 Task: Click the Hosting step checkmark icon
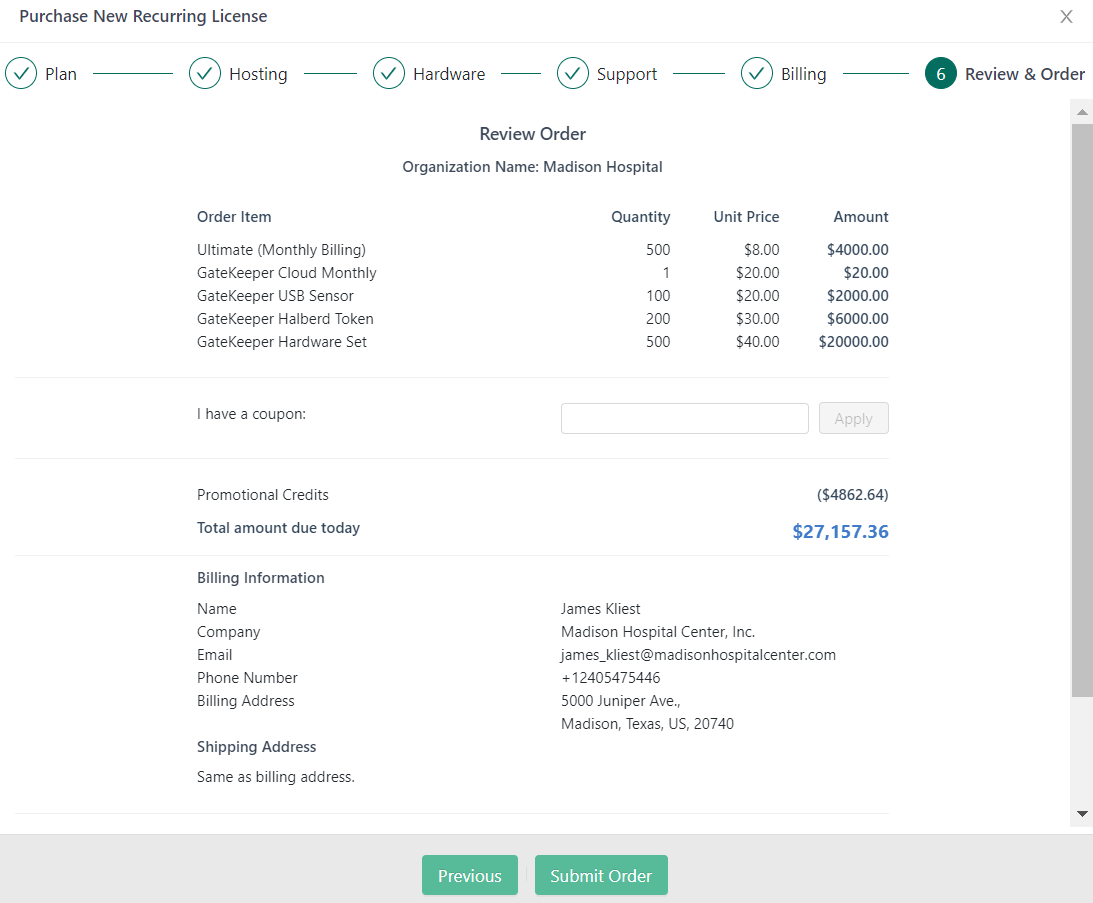(x=205, y=73)
